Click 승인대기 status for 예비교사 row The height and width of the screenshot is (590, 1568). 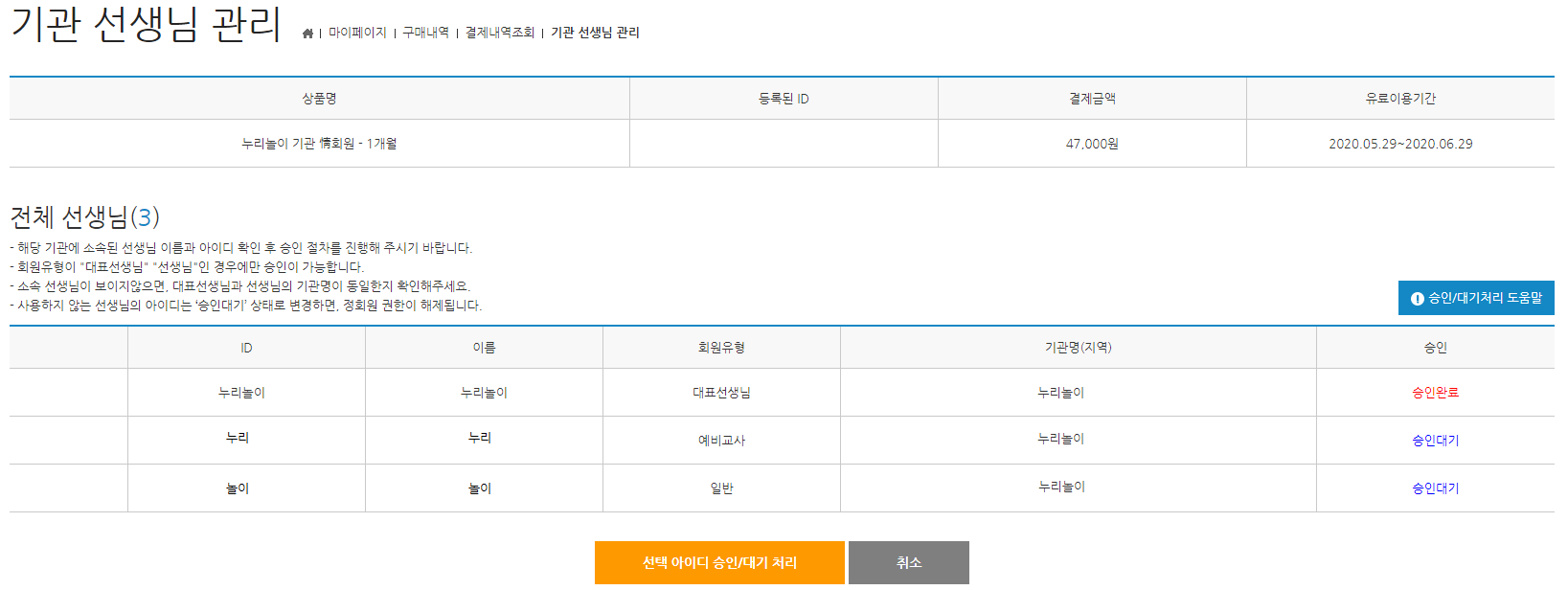pyautogui.click(x=1435, y=441)
